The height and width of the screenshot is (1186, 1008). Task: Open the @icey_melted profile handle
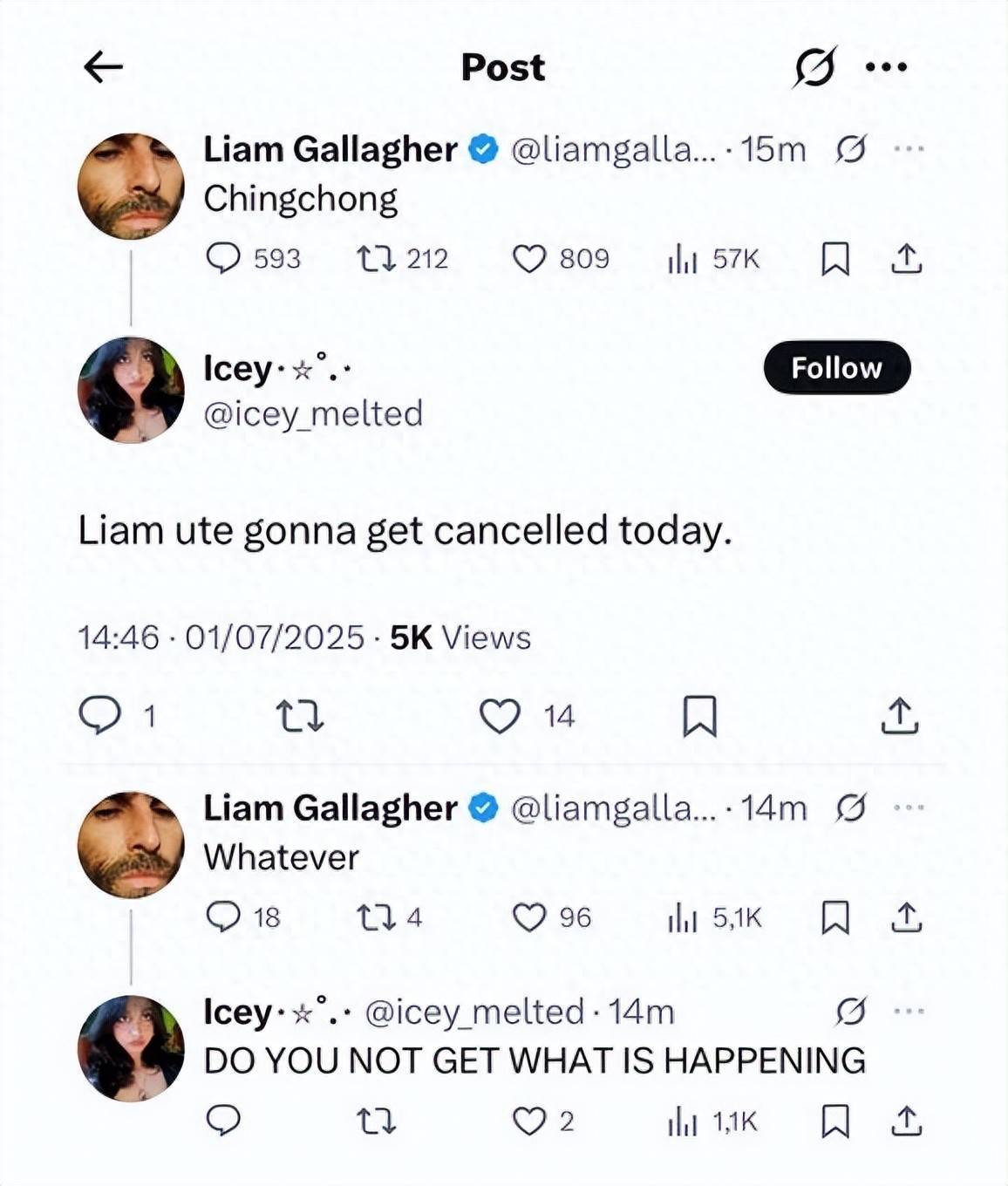(312, 413)
